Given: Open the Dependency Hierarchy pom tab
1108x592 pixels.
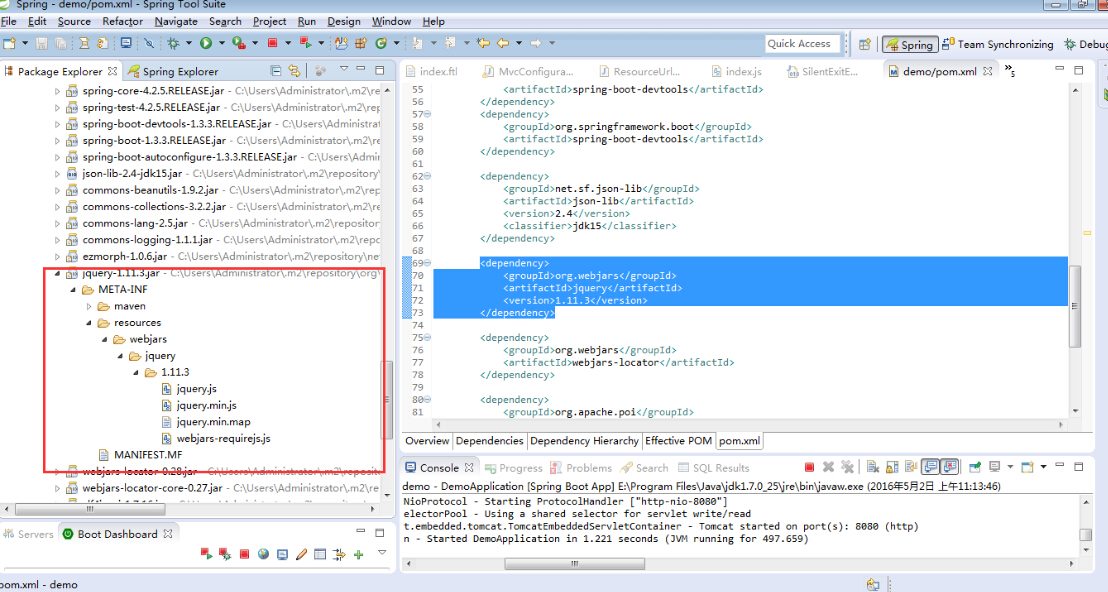Looking at the screenshot, I should point(584,441).
